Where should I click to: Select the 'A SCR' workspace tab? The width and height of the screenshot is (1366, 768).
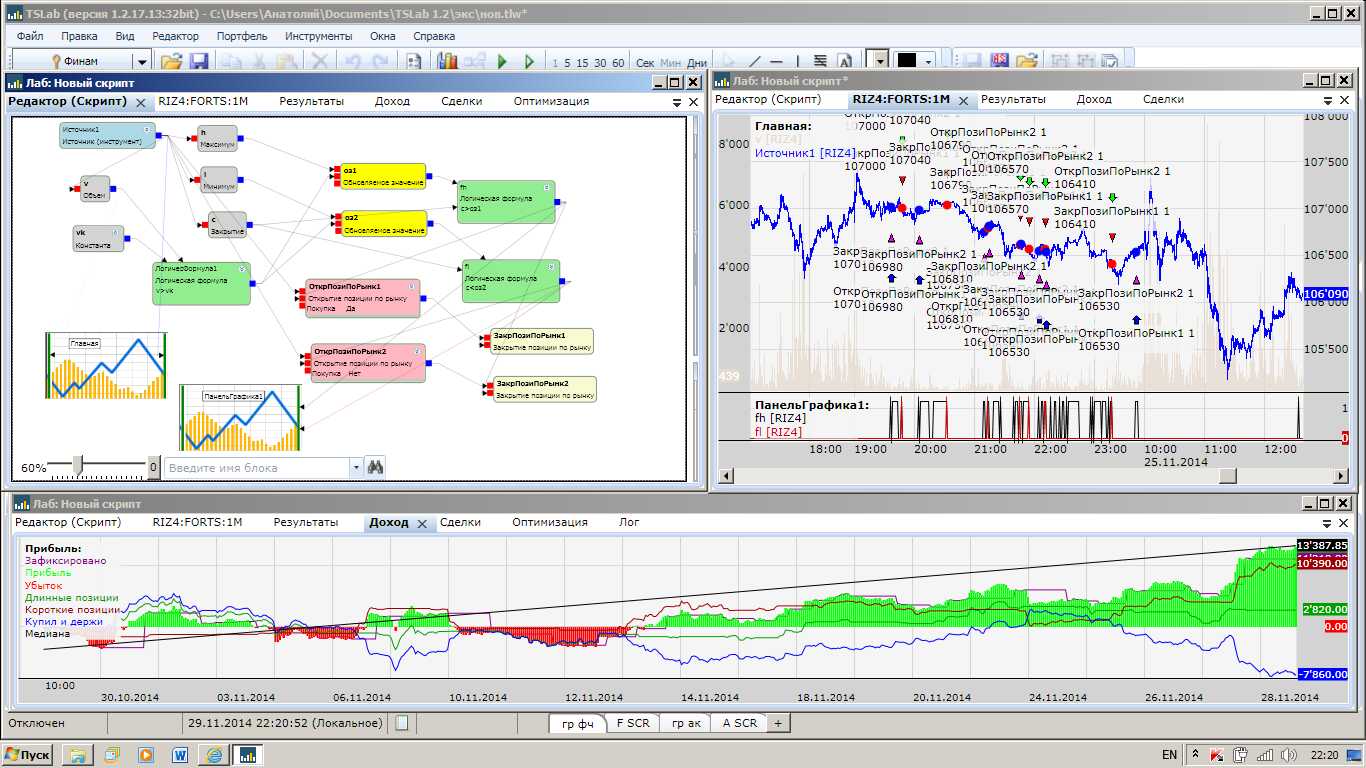click(x=739, y=723)
